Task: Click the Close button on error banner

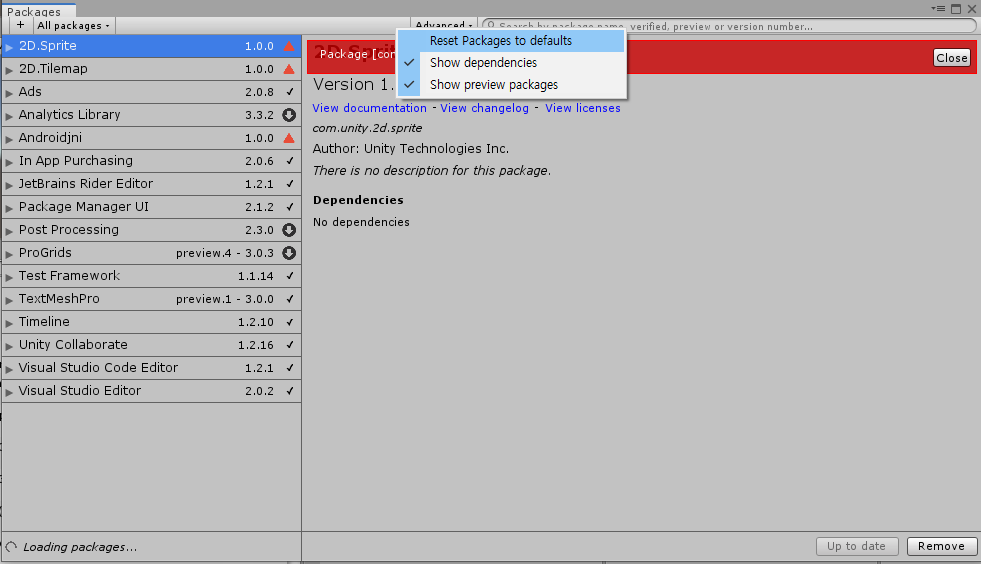Action: pyautogui.click(x=952, y=58)
